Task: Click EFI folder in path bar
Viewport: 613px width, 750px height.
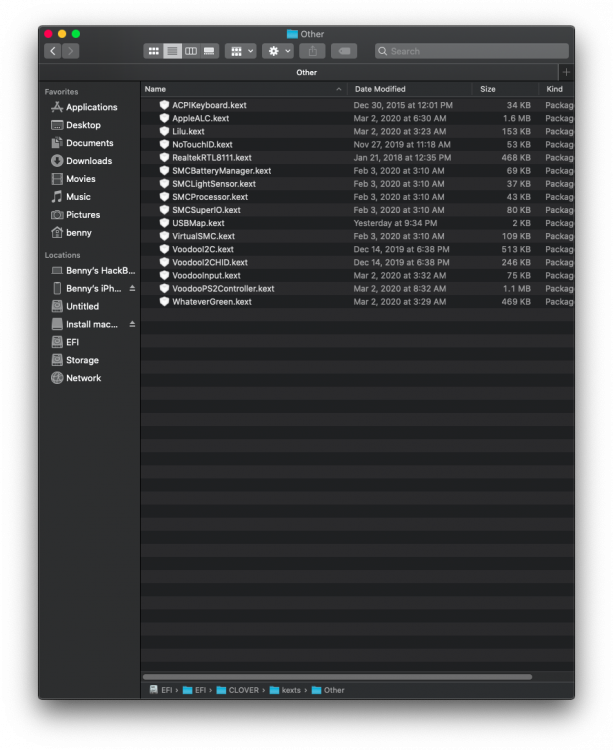Action: click(x=195, y=690)
